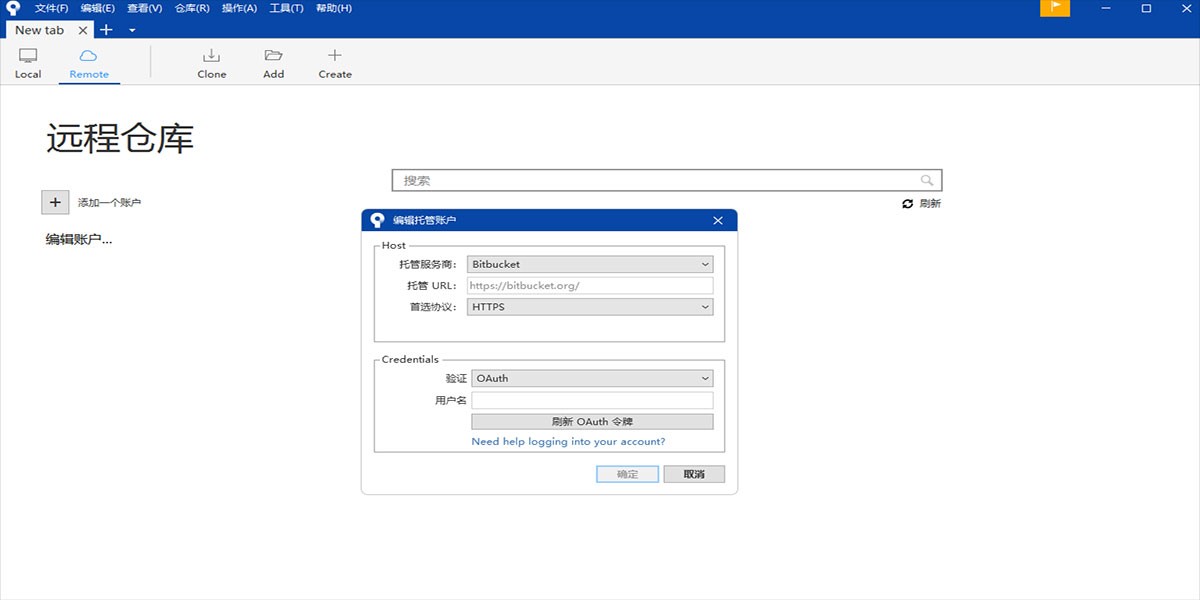
Task: Switch to the Local repositories view
Action: pos(27,62)
